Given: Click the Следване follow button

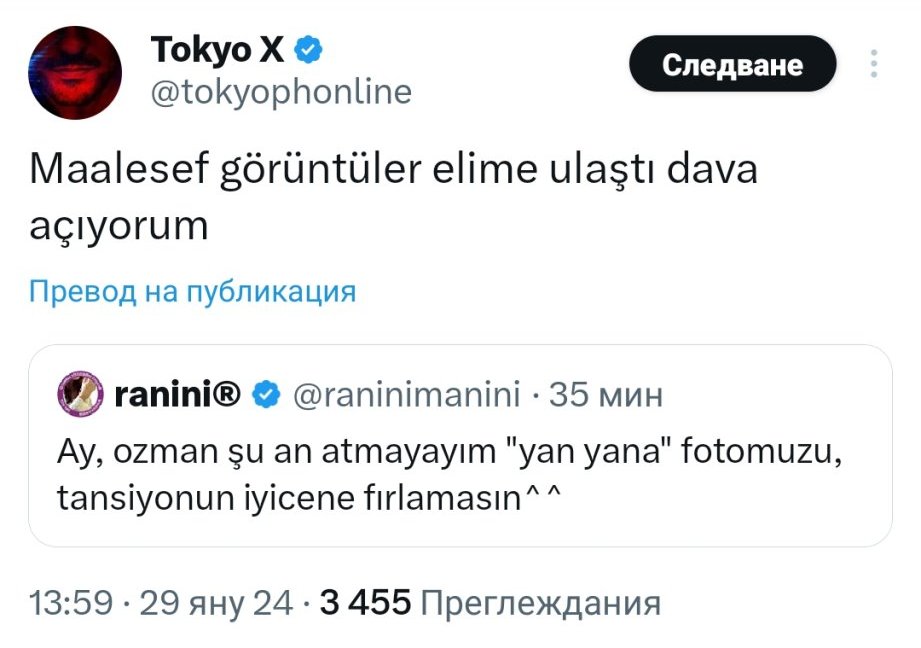Looking at the screenshot, I should pos(732,63).
